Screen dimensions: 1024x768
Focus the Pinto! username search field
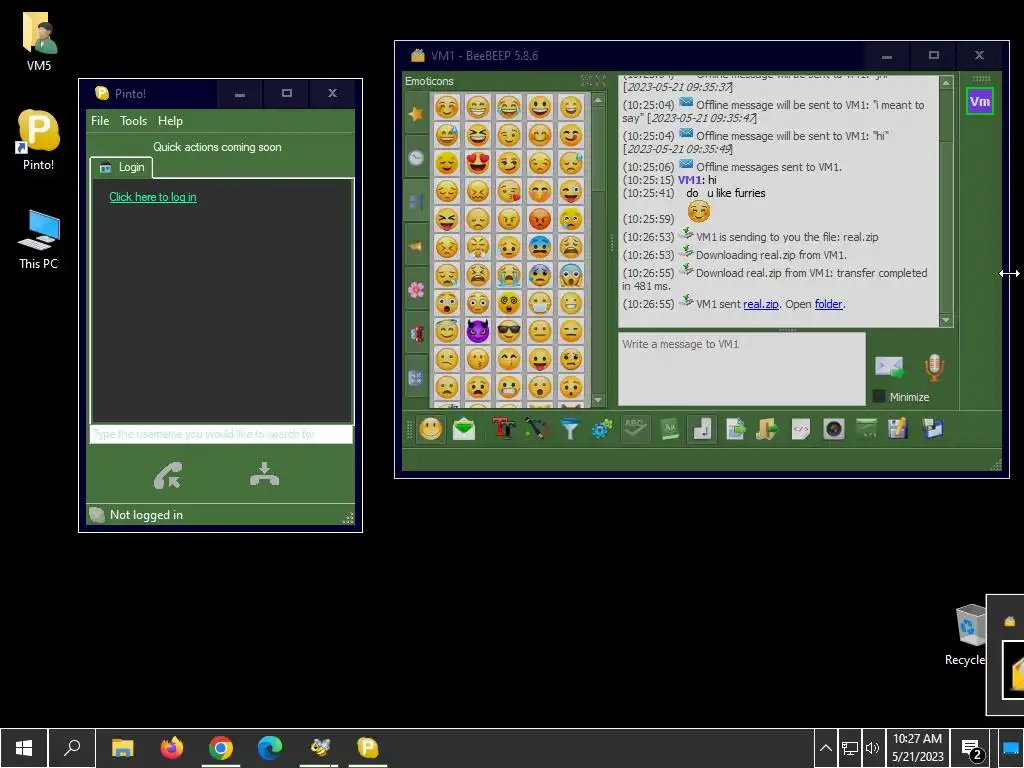(x=221, y=434)
